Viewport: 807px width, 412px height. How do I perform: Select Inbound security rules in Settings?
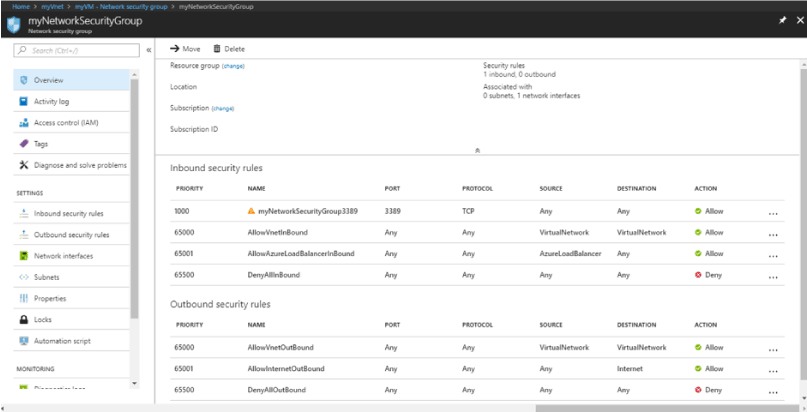click(x=72, y=213)
